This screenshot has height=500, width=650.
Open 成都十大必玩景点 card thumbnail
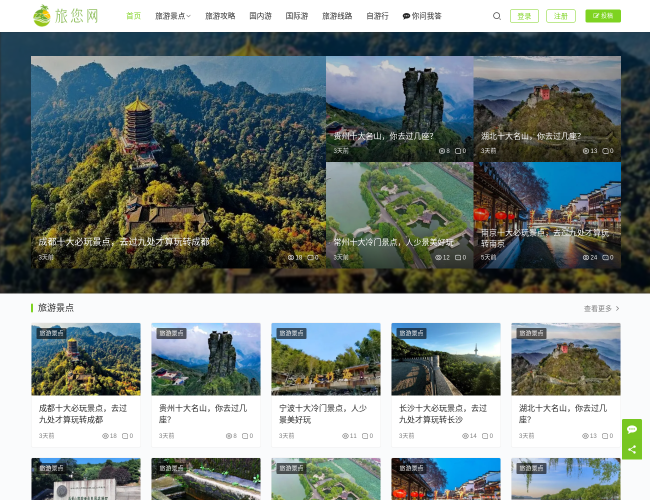tap(86, 359)
